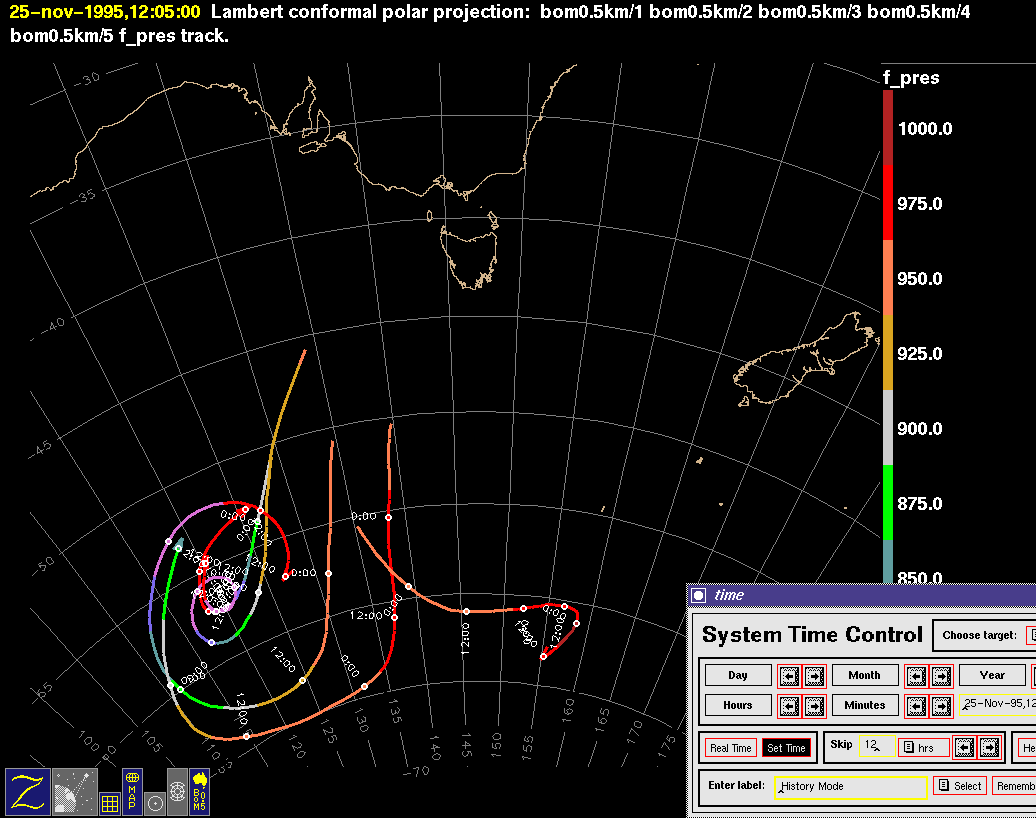Enable the Set Time mode
The height and width of the screenshot is (818, 1036).
[x=786, y=748]
